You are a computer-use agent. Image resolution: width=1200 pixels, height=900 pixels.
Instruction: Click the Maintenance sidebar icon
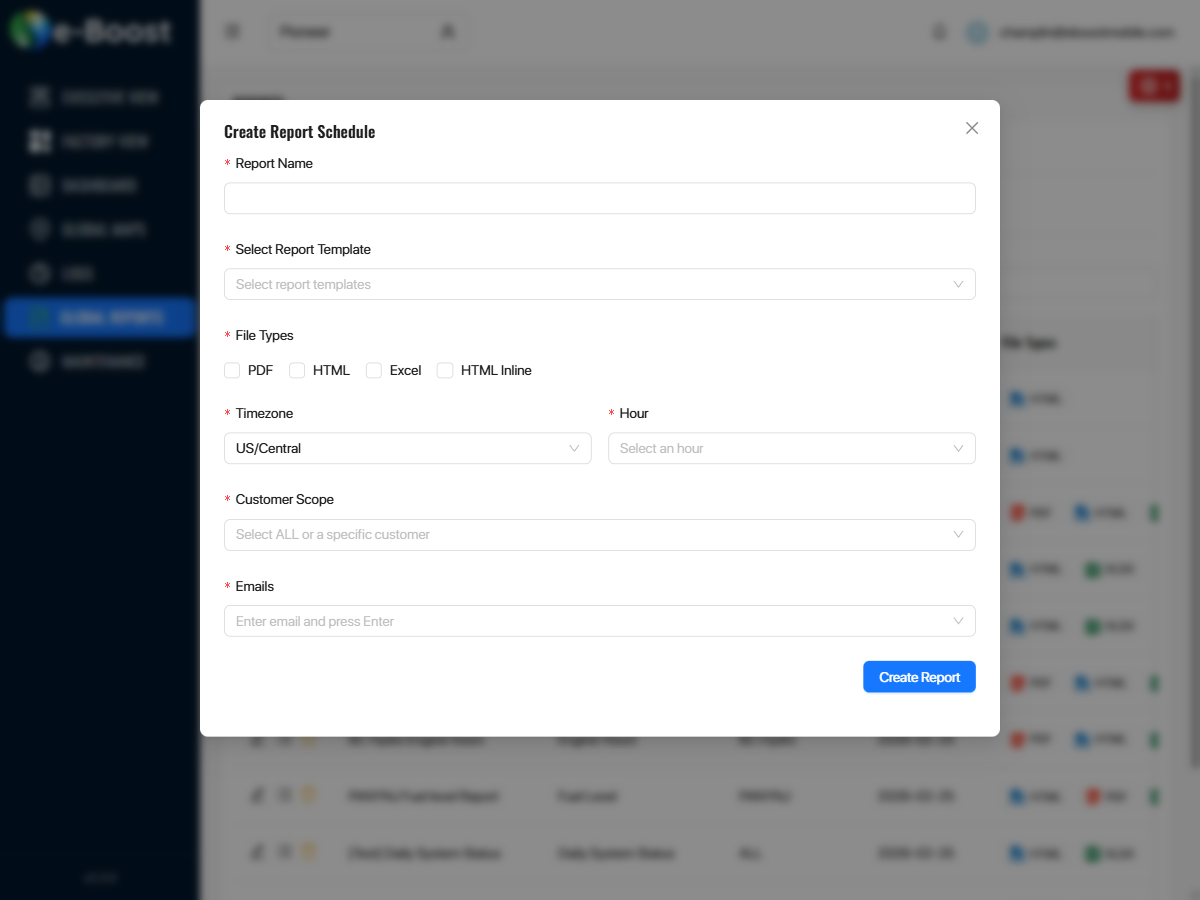40,361
